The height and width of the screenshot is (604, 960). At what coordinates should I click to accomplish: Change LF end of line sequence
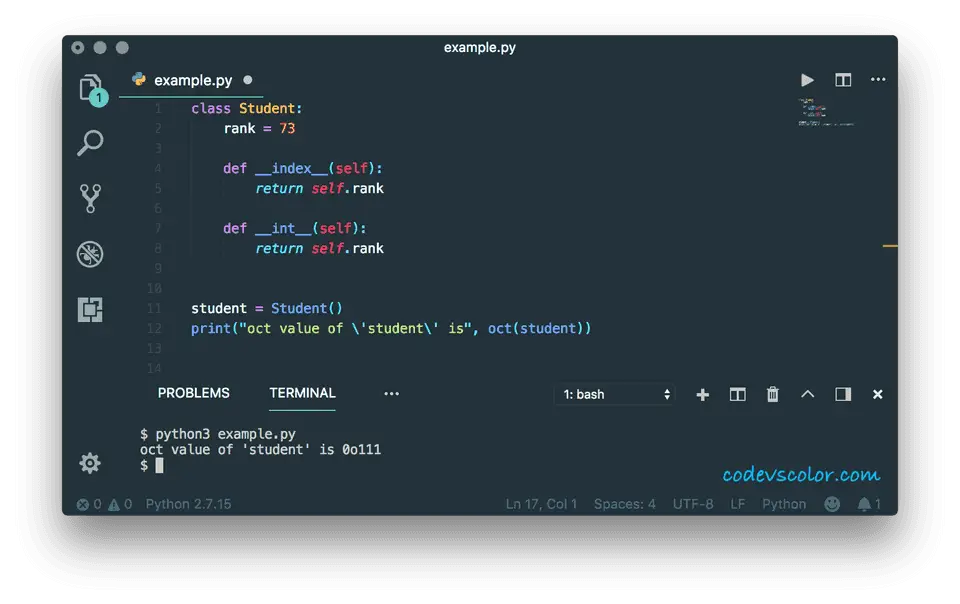738,504
